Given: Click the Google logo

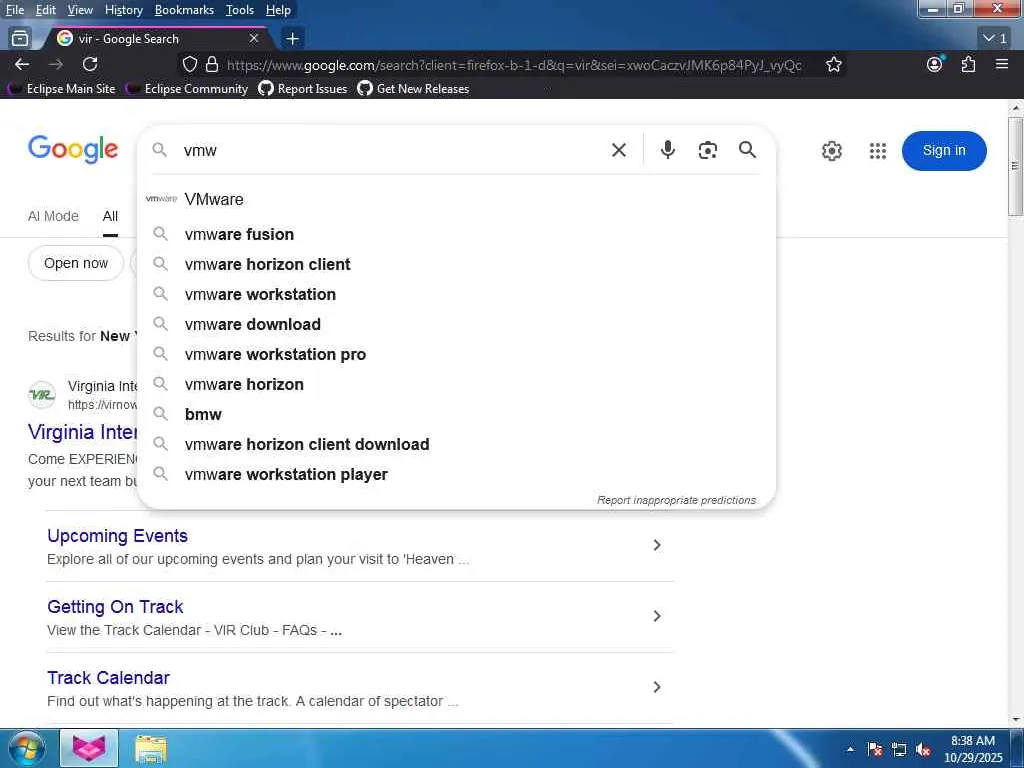Looking at the screenshot, I should tap(73, 150).
